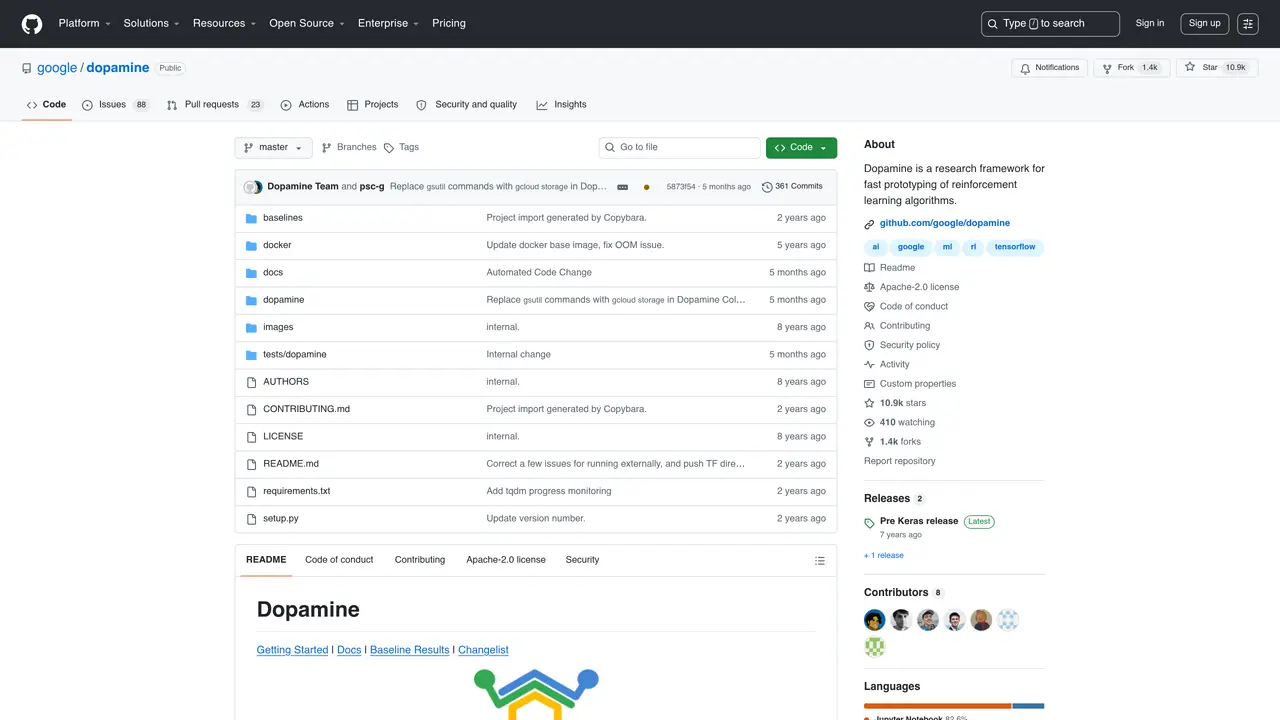The image size is (1280, 720).
Task: Click the docker folder icon
Action: pyautogui.click(x=252, y=245)
